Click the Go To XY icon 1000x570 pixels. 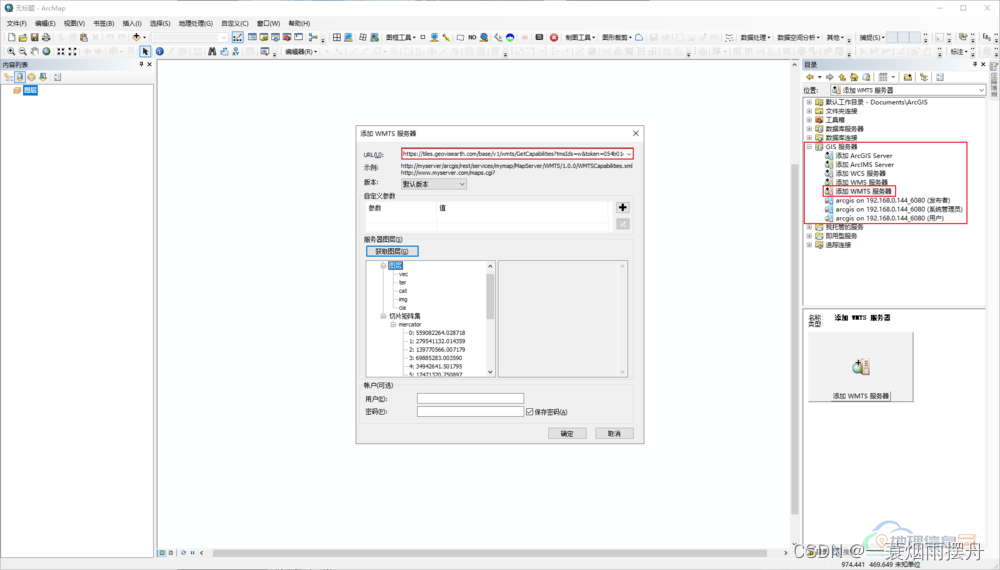(x=235, y=52)
